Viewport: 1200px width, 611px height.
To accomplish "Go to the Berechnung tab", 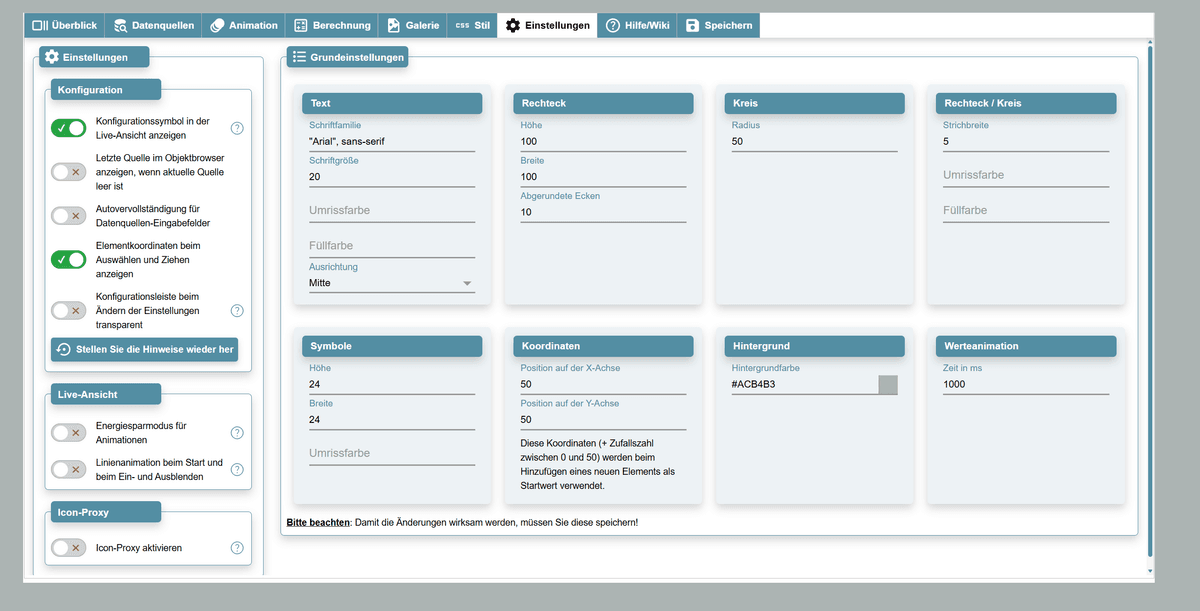I will point(333,25).
